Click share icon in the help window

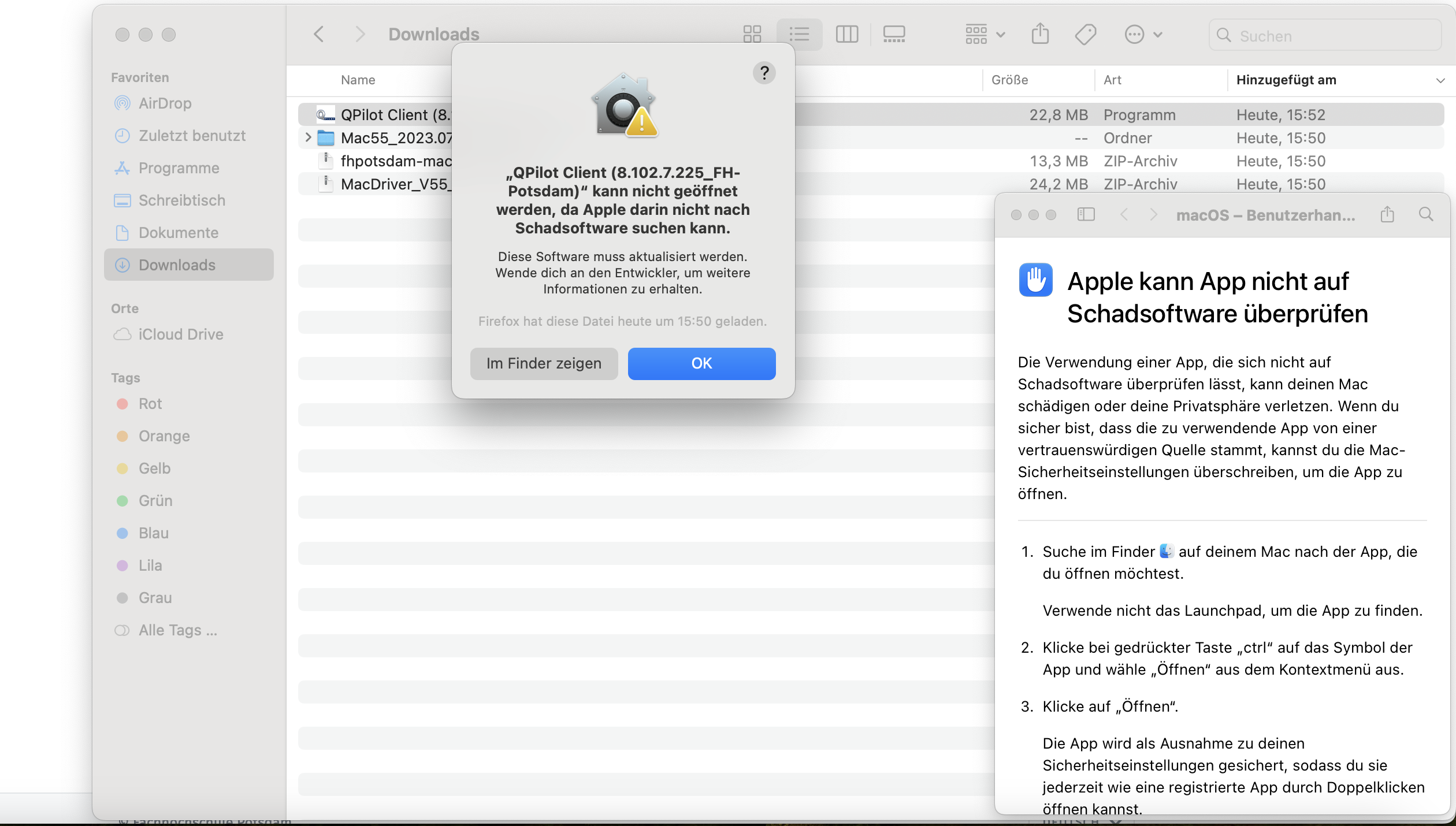pos(1387,215)
